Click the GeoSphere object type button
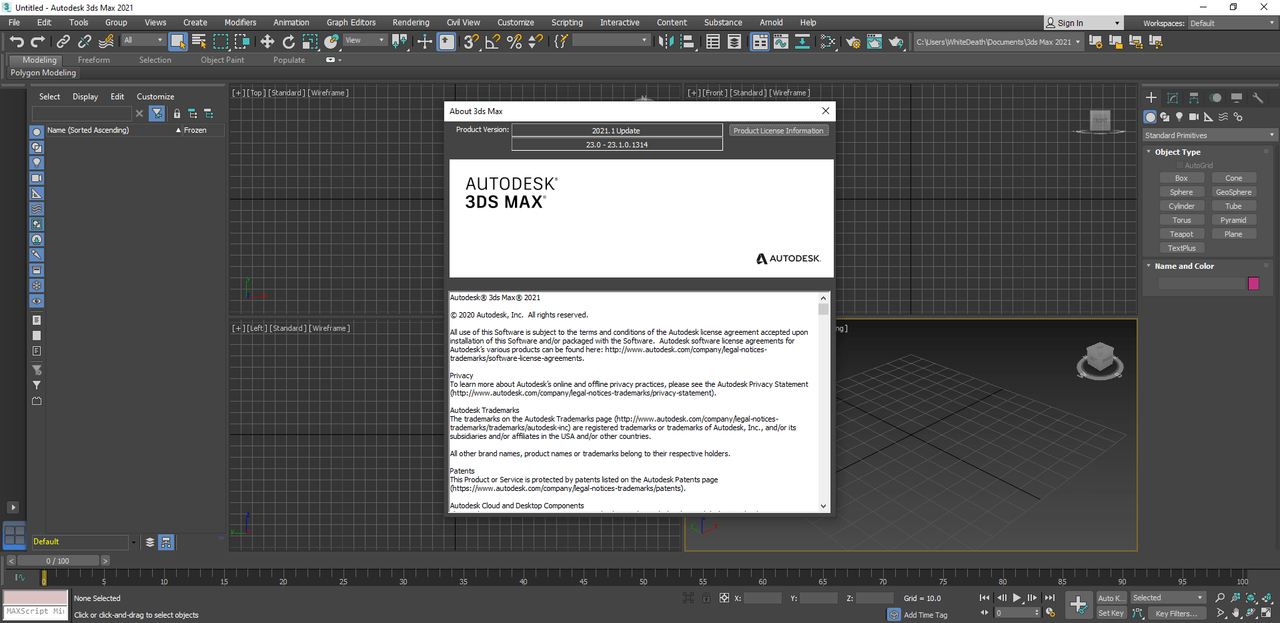 point(1234,192)
